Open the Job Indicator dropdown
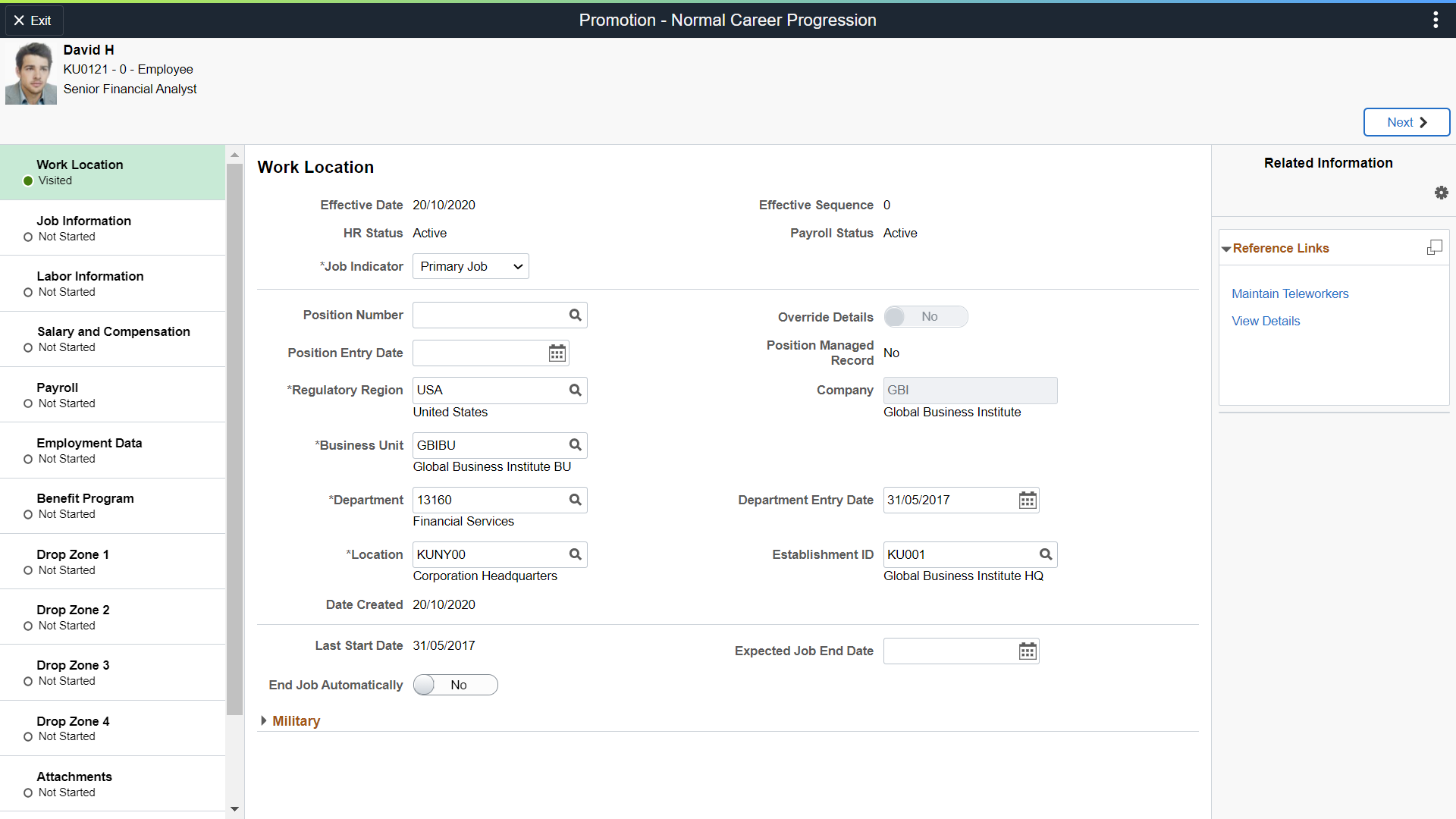 coord(471,267)
